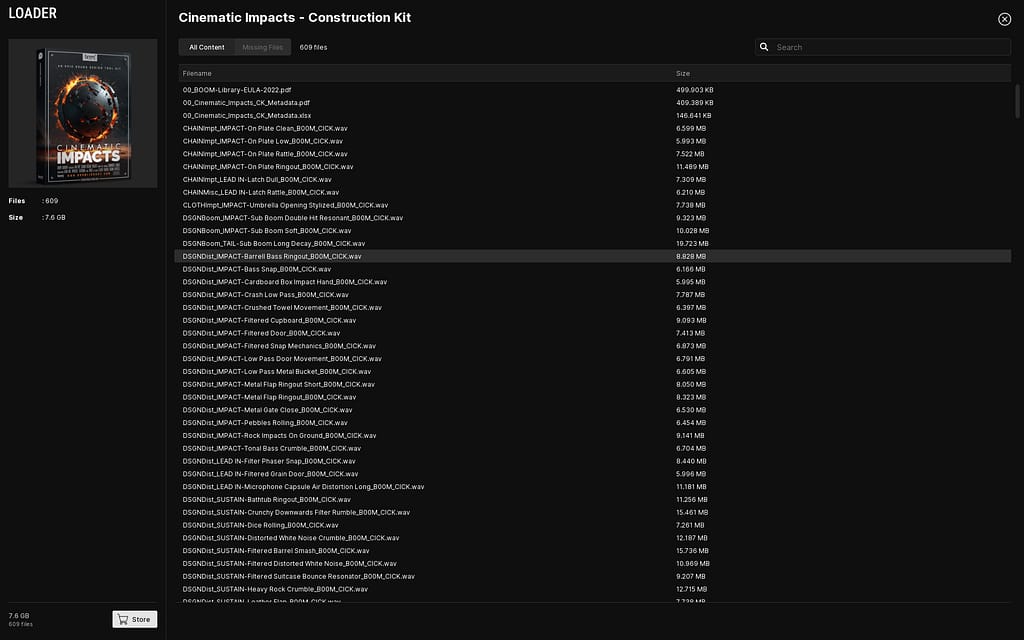Open the Store
This screenshot has height=640, width=1024.
point(134,618)
